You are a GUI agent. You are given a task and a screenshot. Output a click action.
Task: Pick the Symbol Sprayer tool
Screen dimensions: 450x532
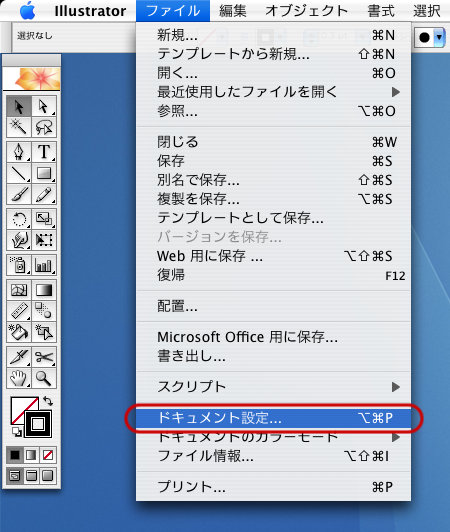click(x=19, y=265)
